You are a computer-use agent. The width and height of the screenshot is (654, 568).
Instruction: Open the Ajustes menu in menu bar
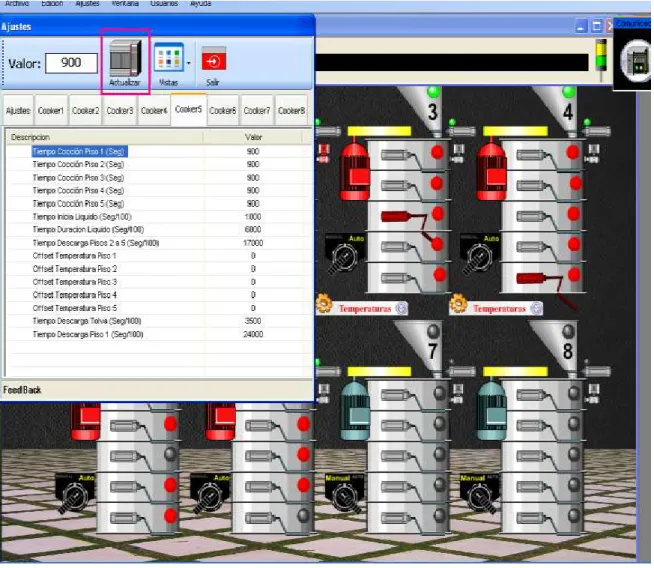tap(88, 3)
